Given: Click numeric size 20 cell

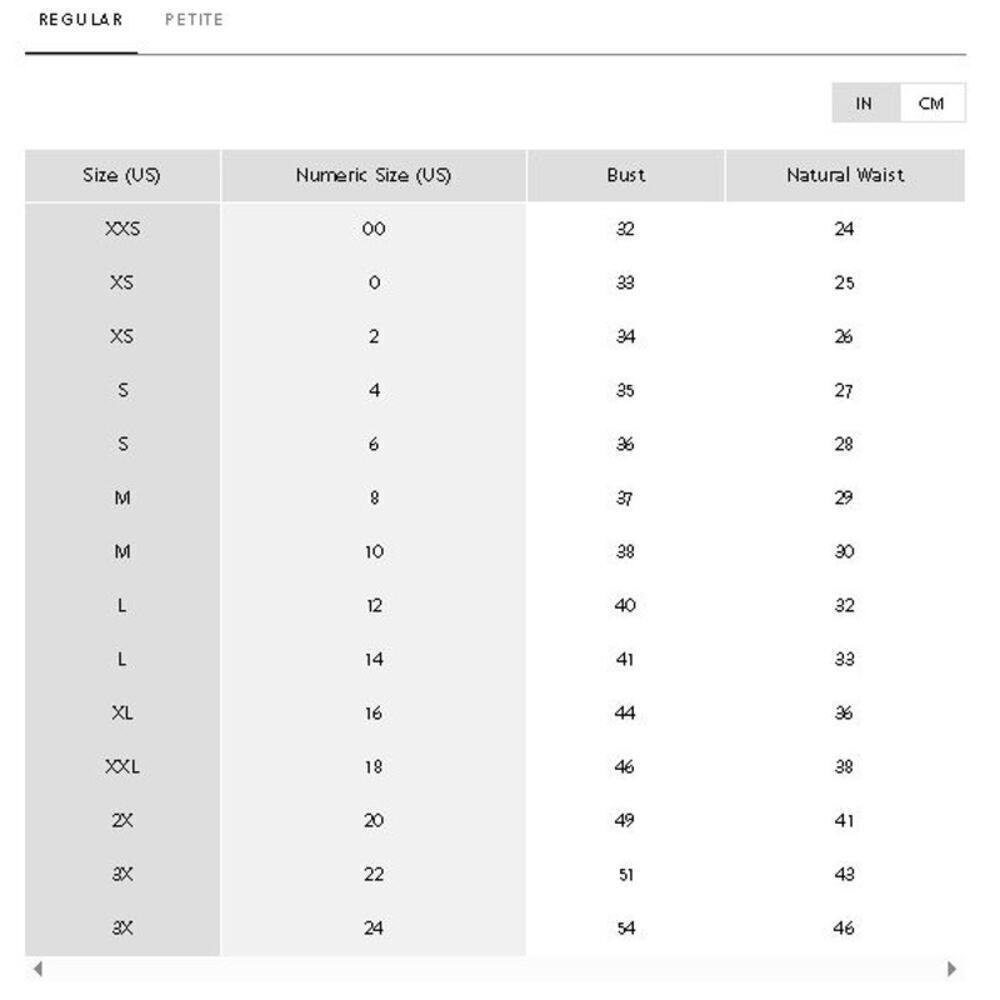Looking at the screenshot, I should (374, 820).
